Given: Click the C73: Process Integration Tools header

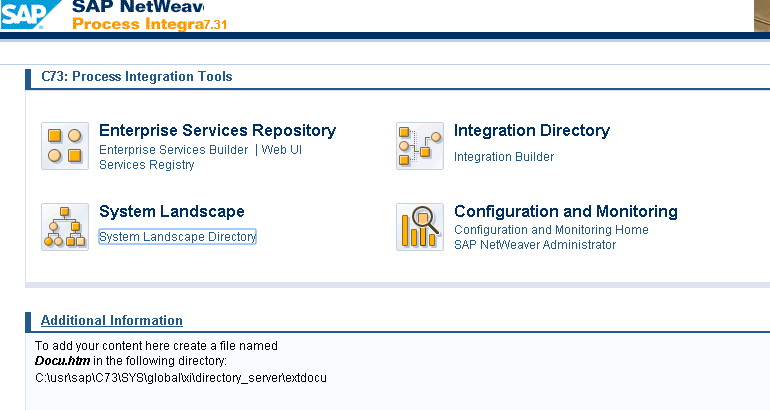Looking at the screenshot, I should point(136,77).
